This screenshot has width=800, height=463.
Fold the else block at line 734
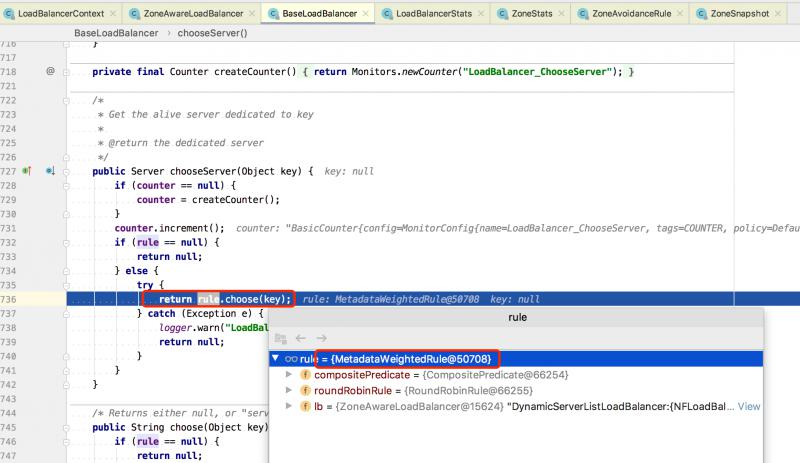coord(66,271)
